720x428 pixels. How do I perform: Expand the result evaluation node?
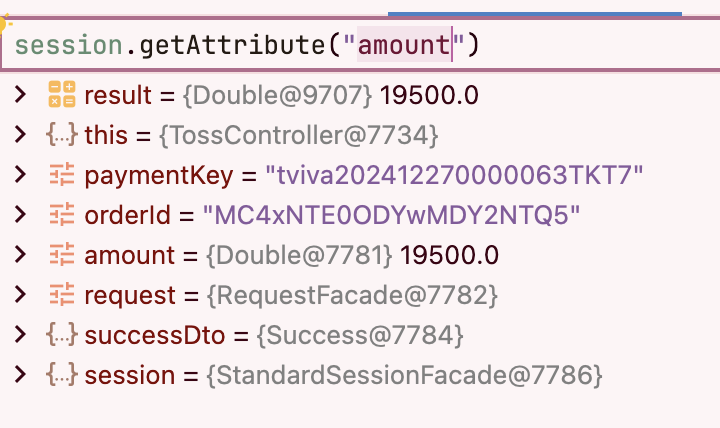pyautogui.click(x=20, y=95)
